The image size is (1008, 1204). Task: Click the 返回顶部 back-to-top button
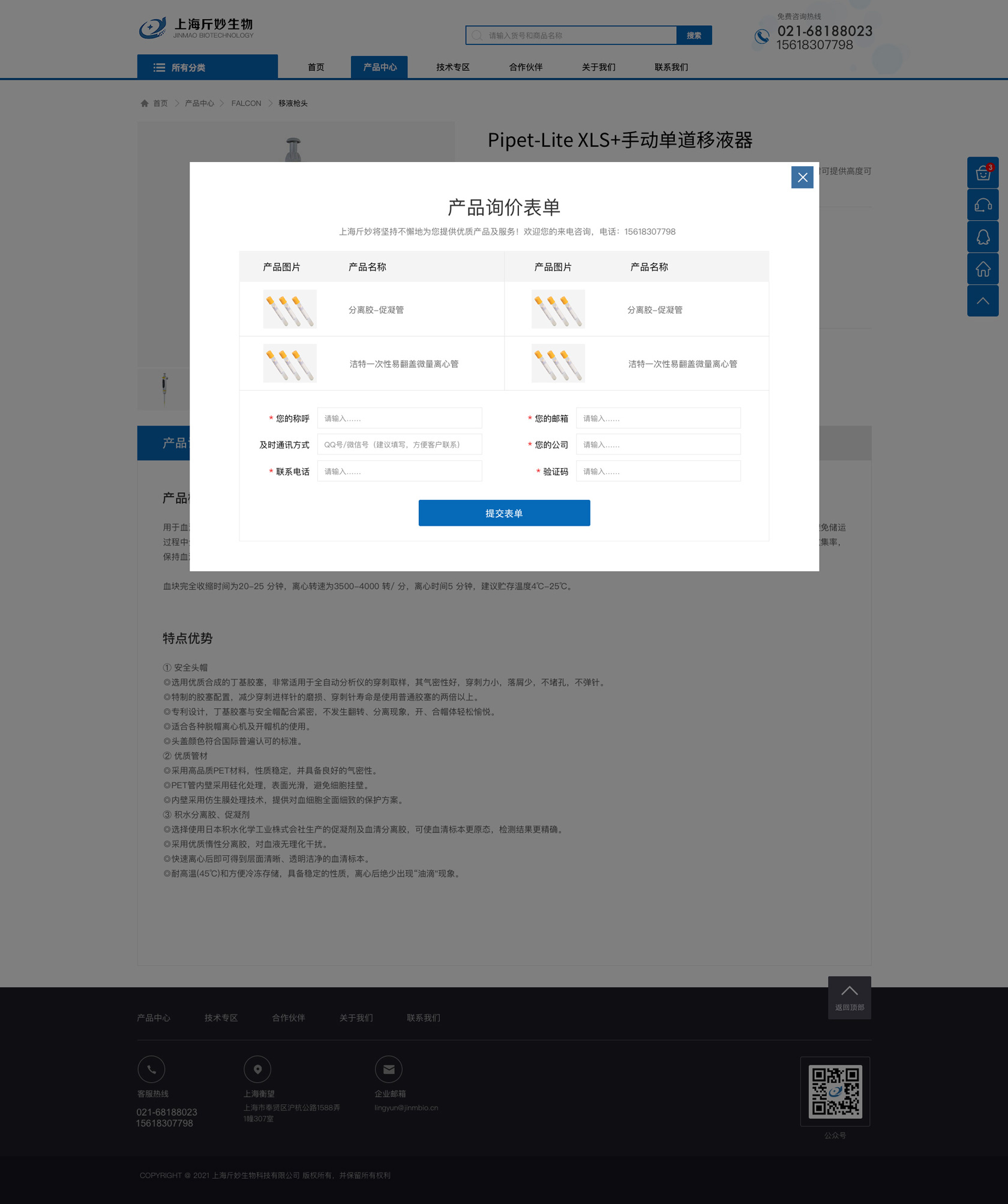pos(850,998)
